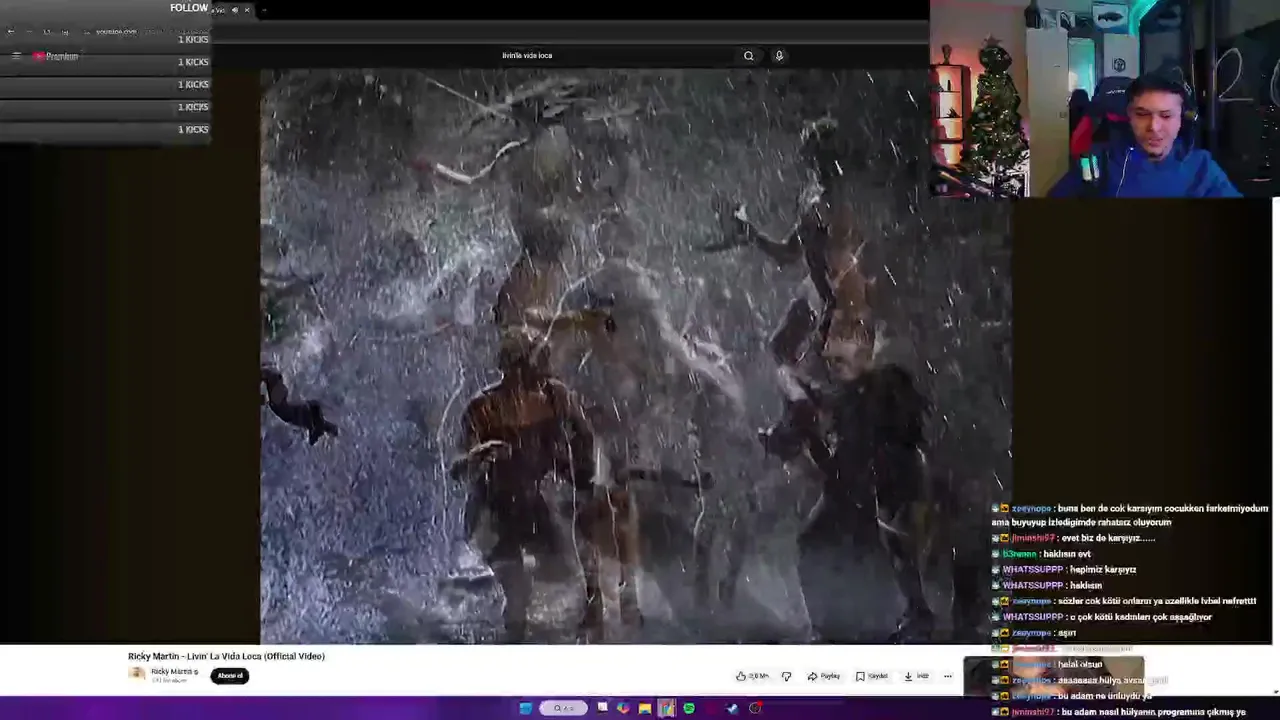Open Steam from the taskbar
The height and width of the screenshot is (720, 1280).
(732, 708)
